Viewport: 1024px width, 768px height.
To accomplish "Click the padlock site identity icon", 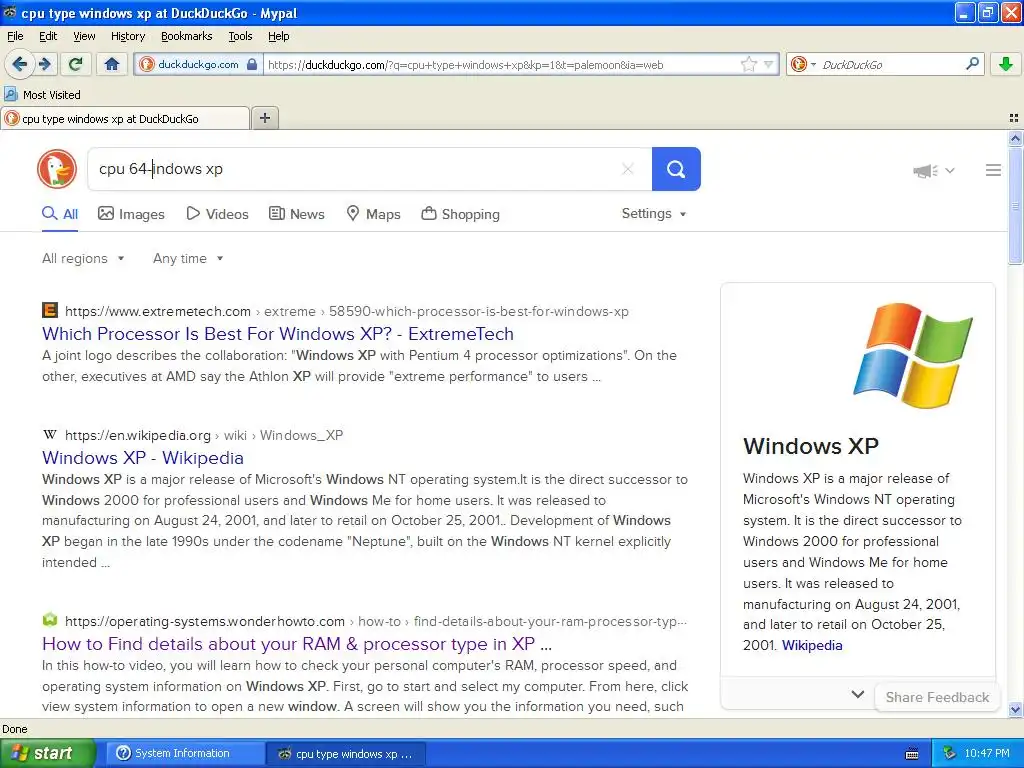I will pyautogui.click(x=252, y=64).
